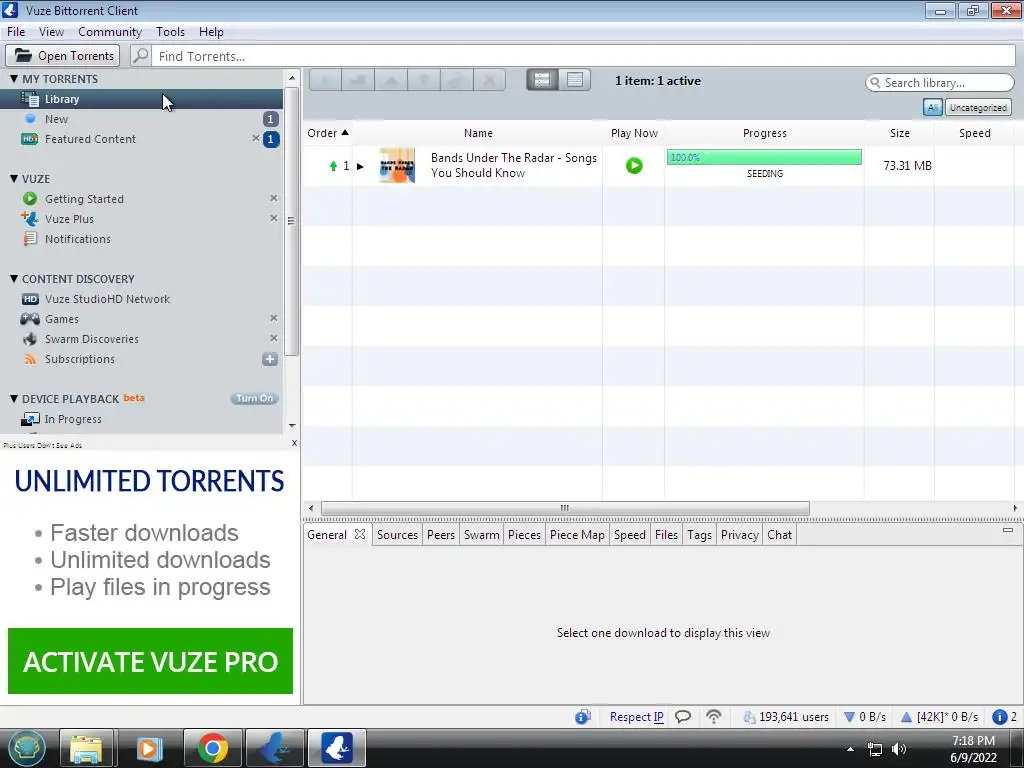Close the Featured Content sidebar entry
This screenshot has height=768, width=1024.
tap(255, 138)
